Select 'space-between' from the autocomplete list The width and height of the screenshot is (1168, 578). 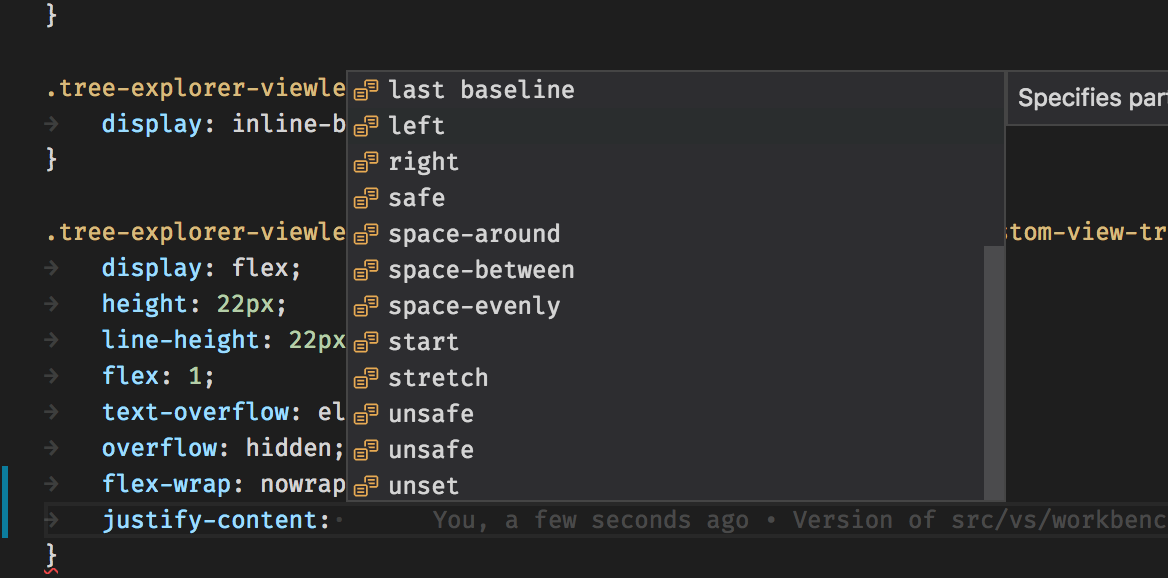pyautogui.click(x=481, y=270)
